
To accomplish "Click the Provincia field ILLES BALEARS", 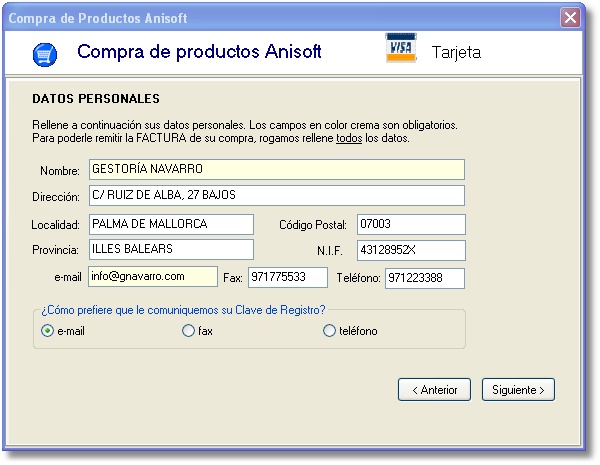I will click(171, 250).
